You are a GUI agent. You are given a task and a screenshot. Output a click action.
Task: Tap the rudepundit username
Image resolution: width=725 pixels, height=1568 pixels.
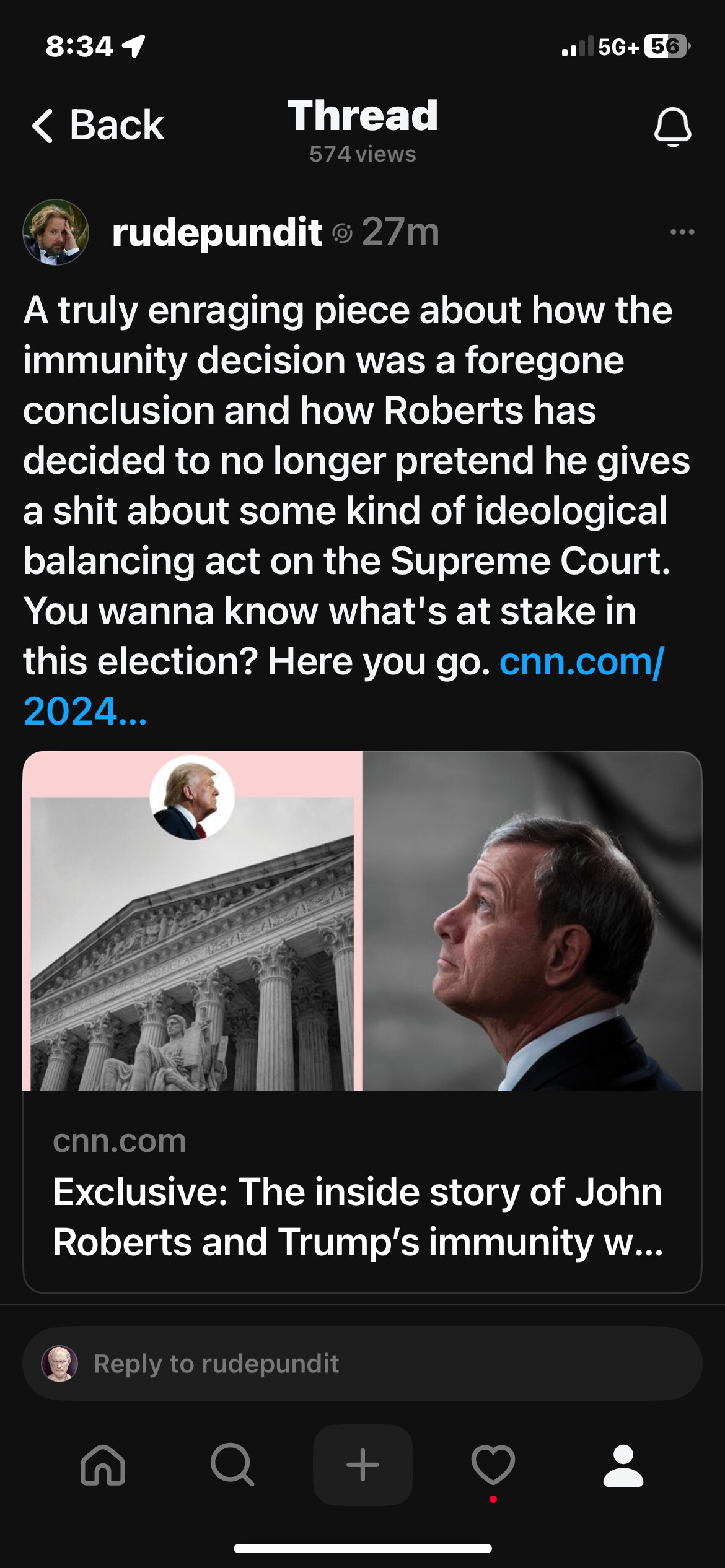tap(217, 232)
